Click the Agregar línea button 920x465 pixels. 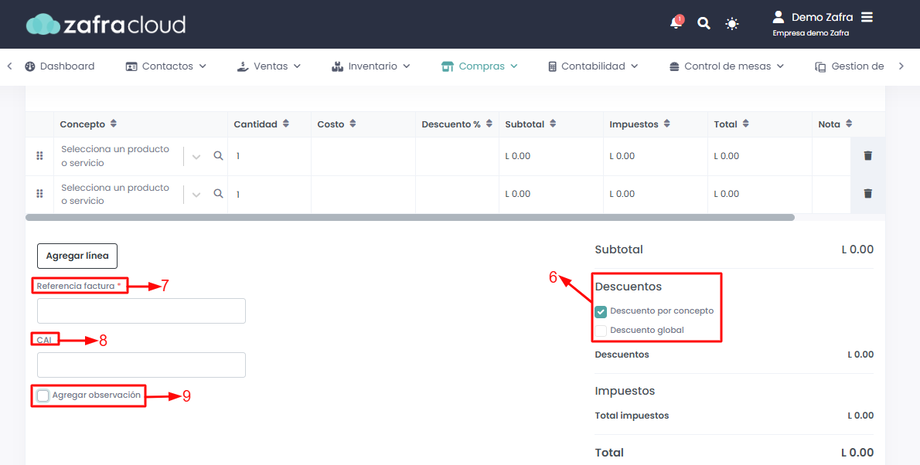77,256
